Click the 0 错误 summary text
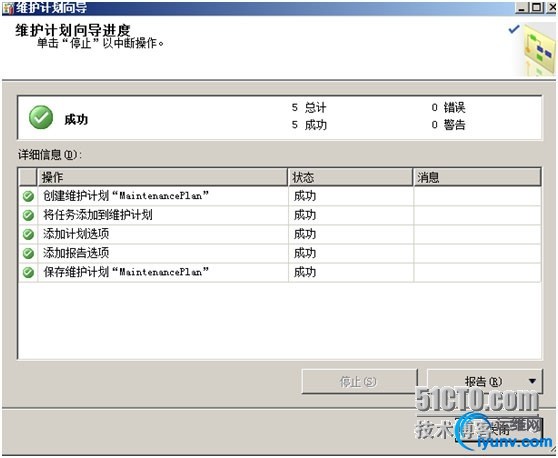Image resolution: width=558 pixels, height=458 pixels. [448, 107]
